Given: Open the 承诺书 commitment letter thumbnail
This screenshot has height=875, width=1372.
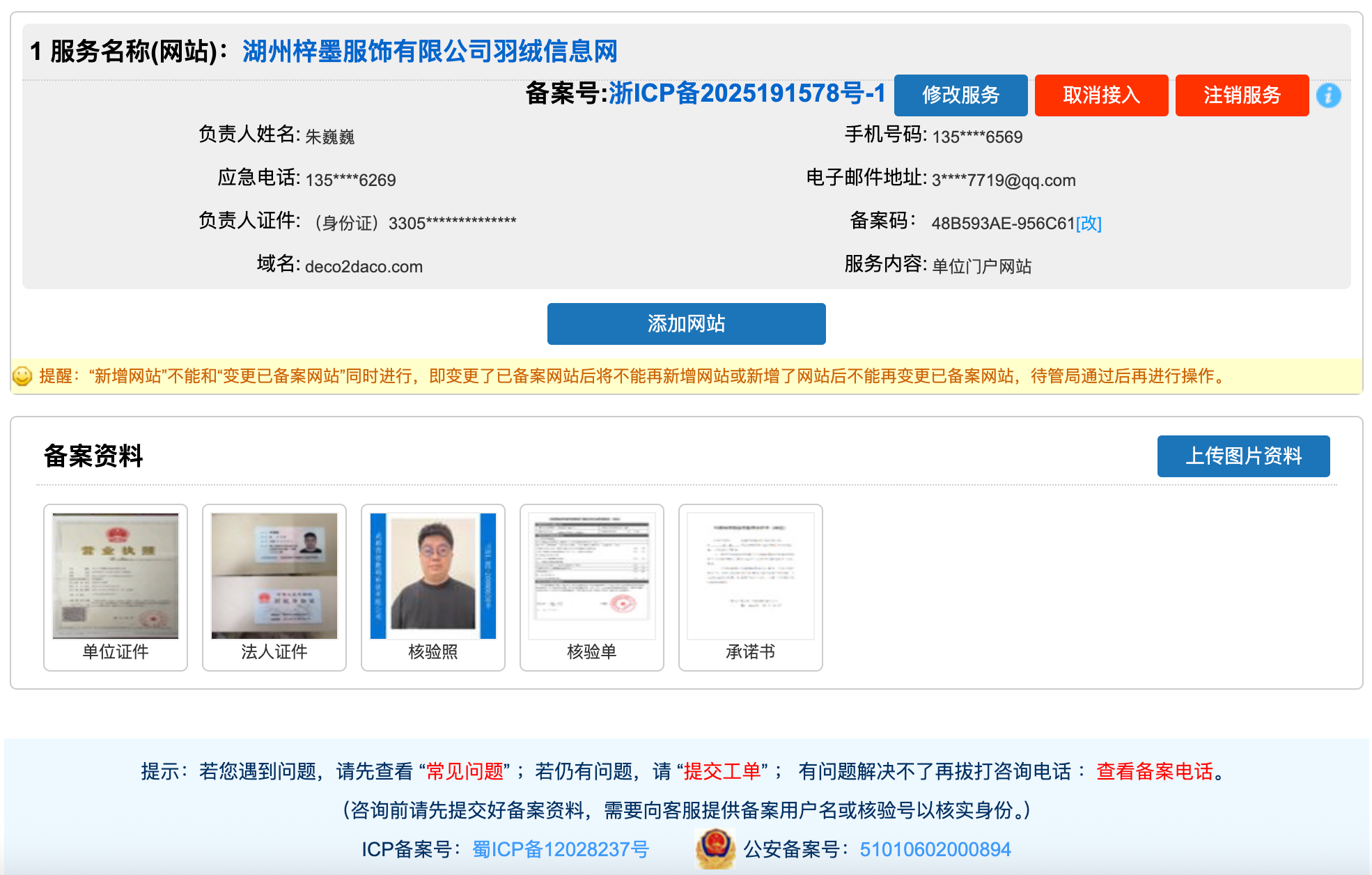Looking at the screenshot, I should [751, 576].
